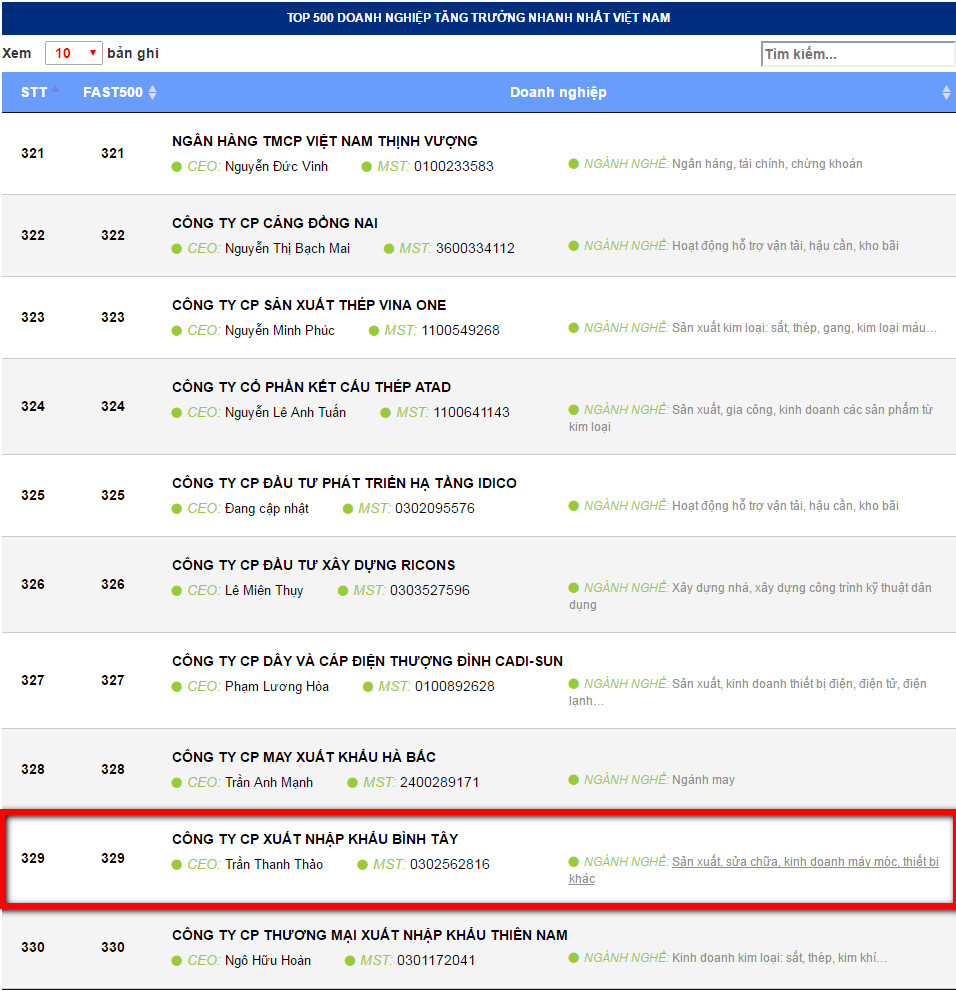Viewport: 956px width, 991px height.
Task: Click the title TOP 500 DOANH NGHIỆP TĂNG TRƯỞNG NHANH NHẤT
Action: (x=478, y=18)
